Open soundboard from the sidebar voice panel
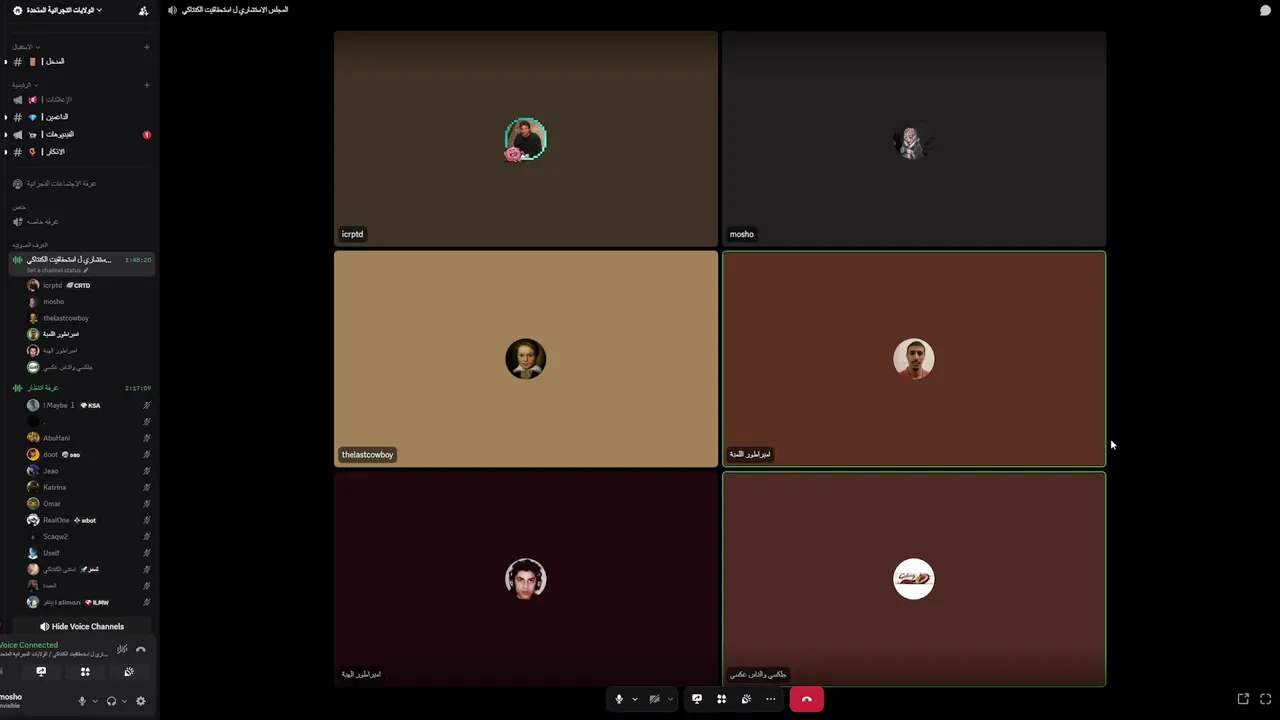 129,672
